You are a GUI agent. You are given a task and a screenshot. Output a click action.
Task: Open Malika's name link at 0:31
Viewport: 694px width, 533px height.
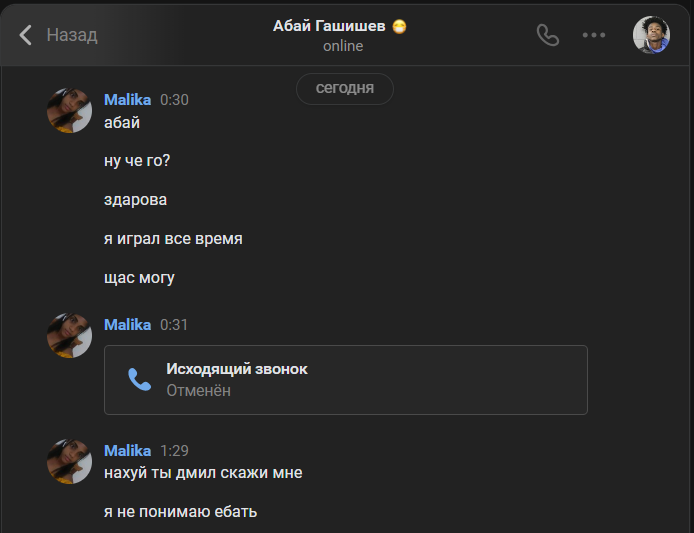pyautogui.click(x=127, y=325)
